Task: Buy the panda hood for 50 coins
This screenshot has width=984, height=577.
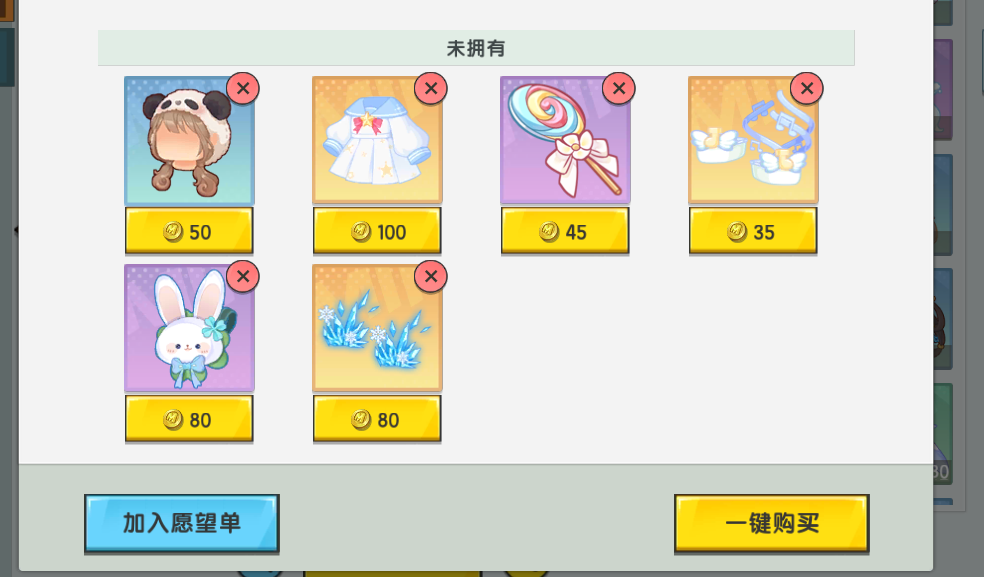Action: pyautogui.click(x=189, y=231)
